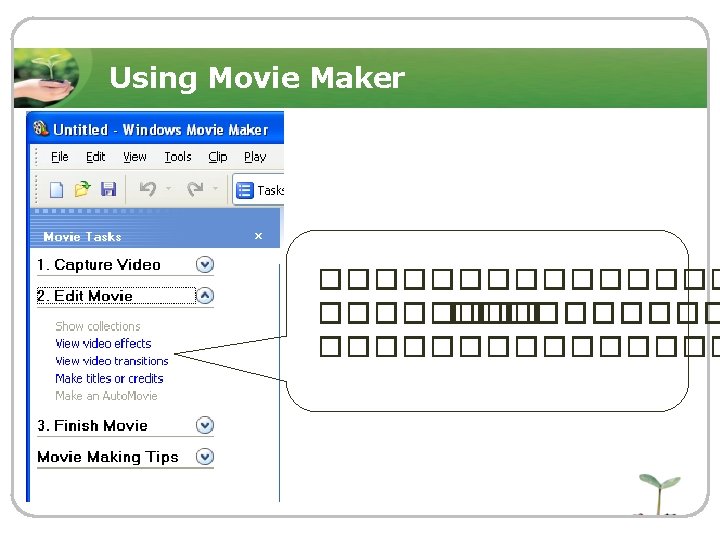
Task: Click the menu bar grip handle
Action: (x=36, y=157)
